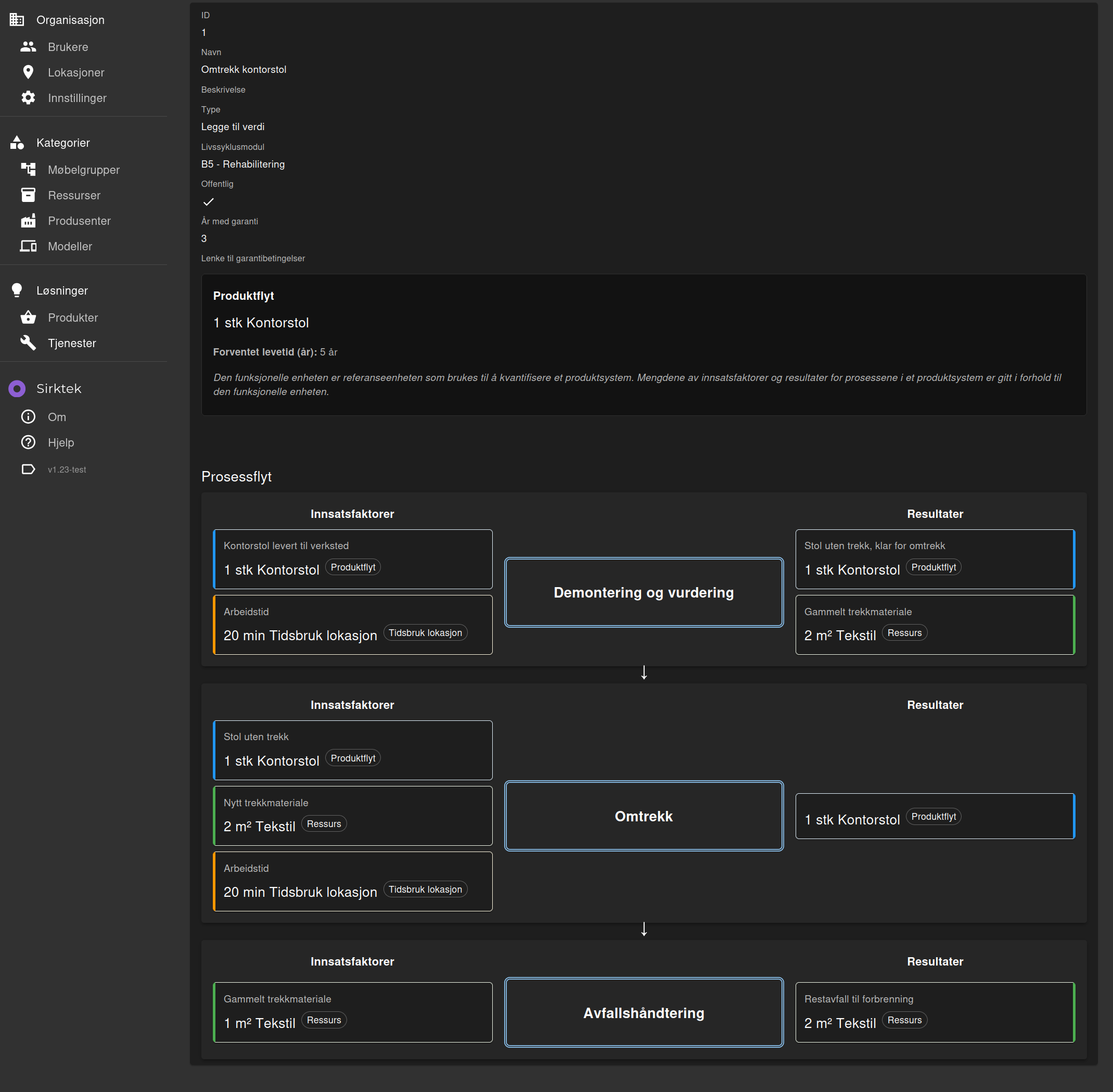Click the Modeller devices icon

28,246
